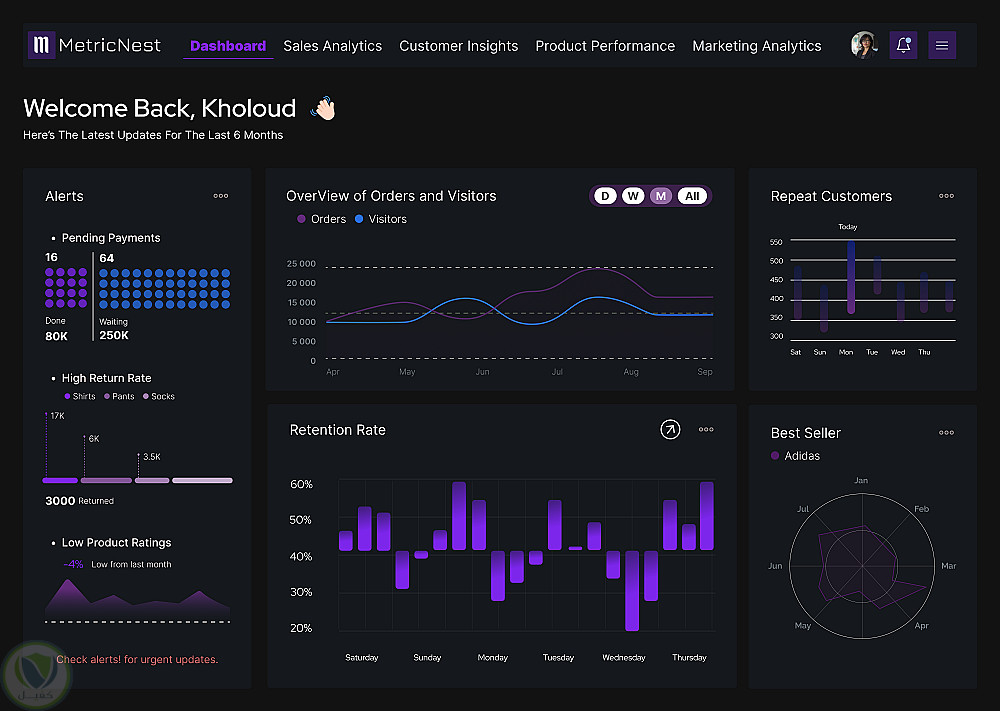Open the hamburger menu icon
Image resolution: width=1000 pixels, height=711 pixels.
pyautogui.click(x=942, y=45)
